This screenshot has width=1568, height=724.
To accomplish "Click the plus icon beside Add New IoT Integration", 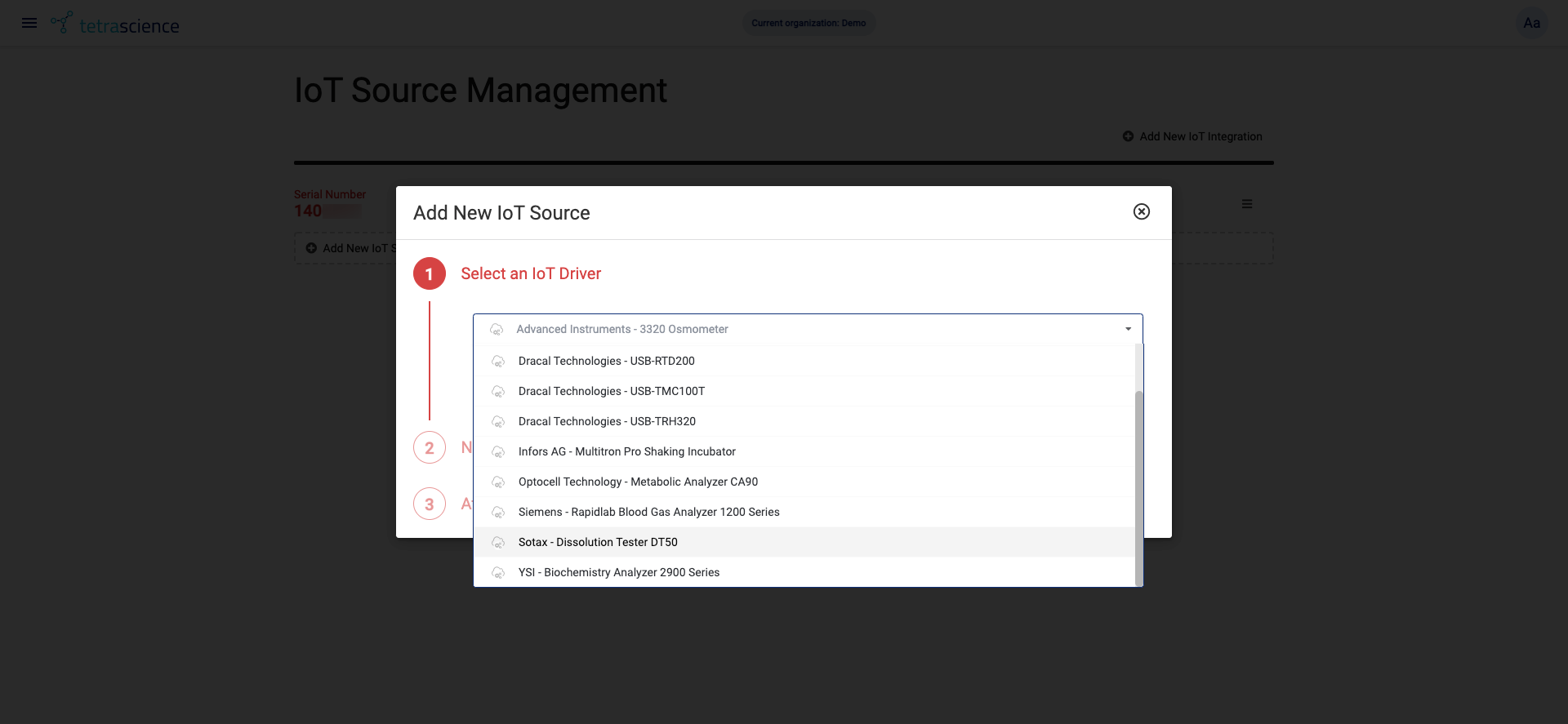I will pyautogui.click(x=1128, y=136).
